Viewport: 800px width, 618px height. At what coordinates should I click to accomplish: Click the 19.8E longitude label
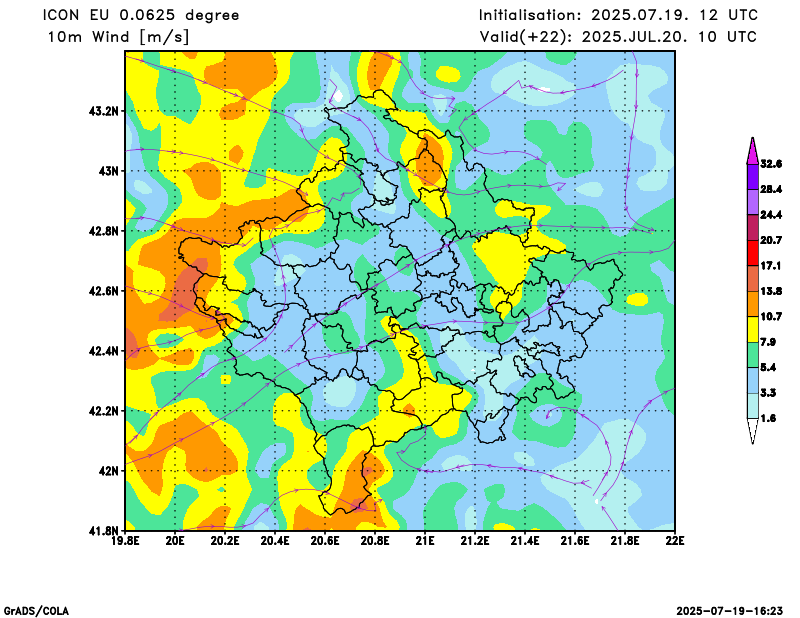click(126, 540)
